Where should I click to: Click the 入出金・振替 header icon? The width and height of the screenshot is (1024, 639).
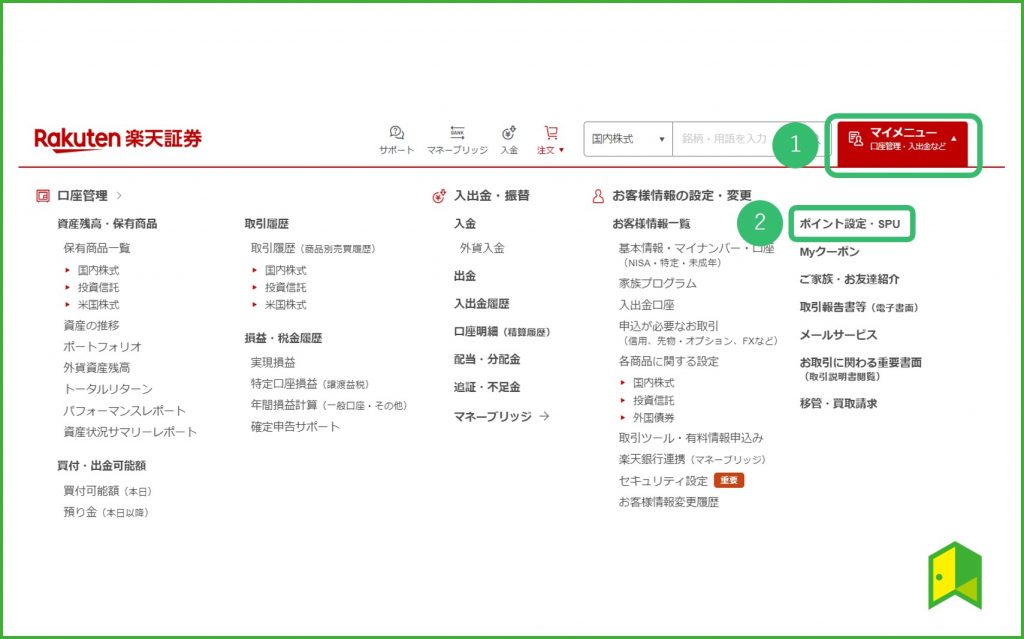click(439, 196)
